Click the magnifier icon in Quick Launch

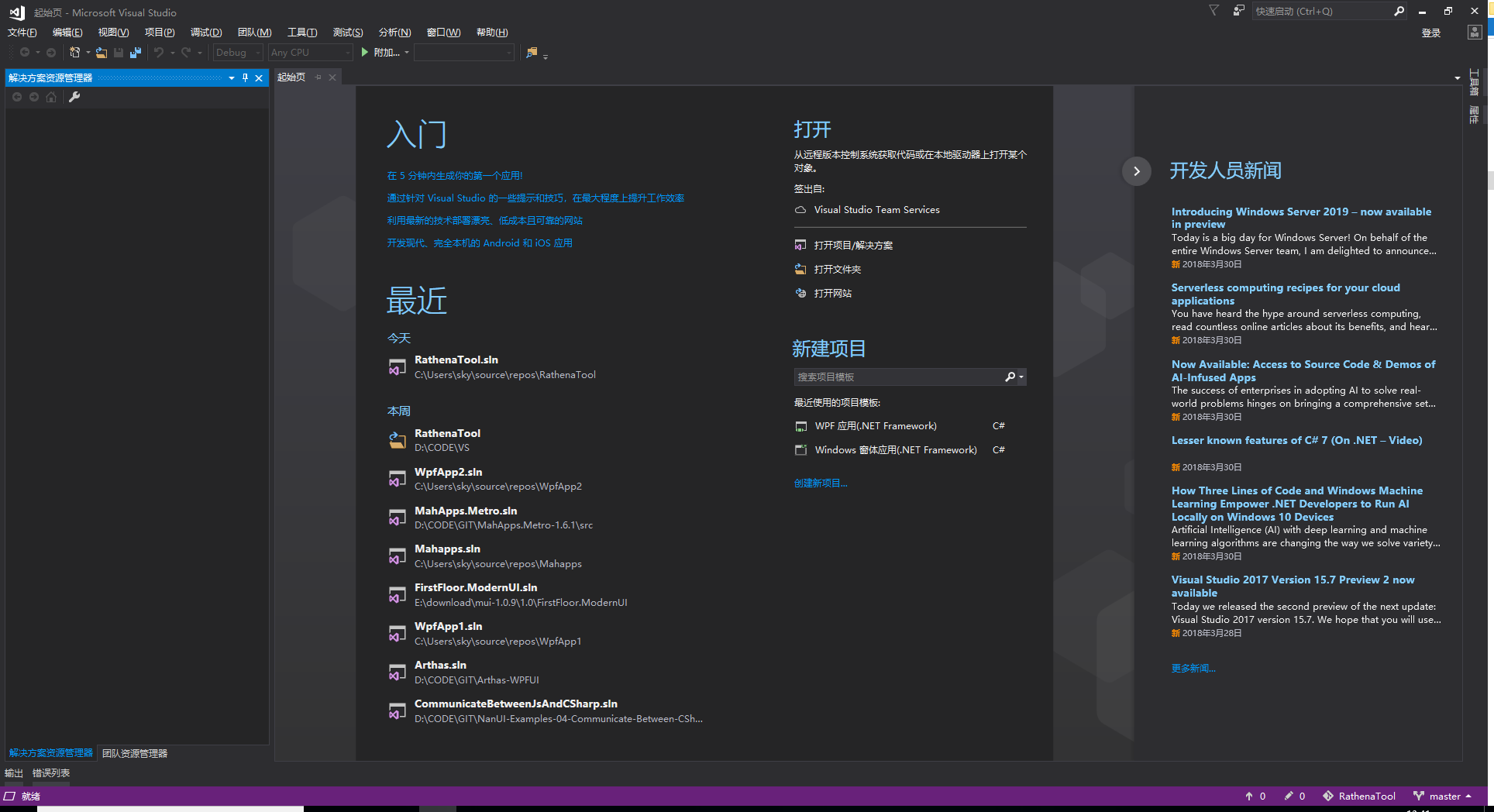click(1399, 11)
